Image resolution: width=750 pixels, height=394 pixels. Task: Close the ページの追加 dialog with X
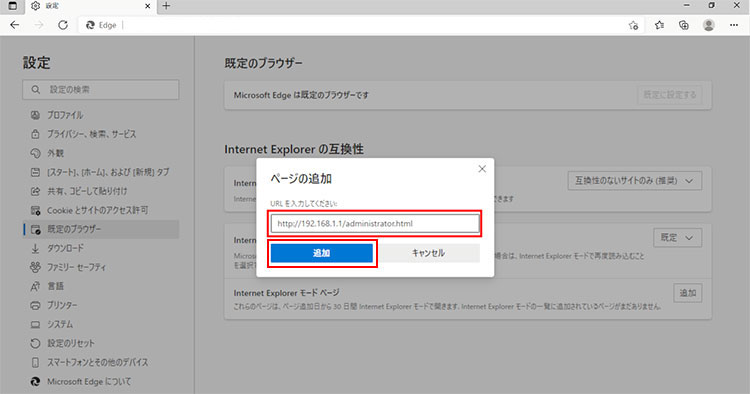point(482,169)
